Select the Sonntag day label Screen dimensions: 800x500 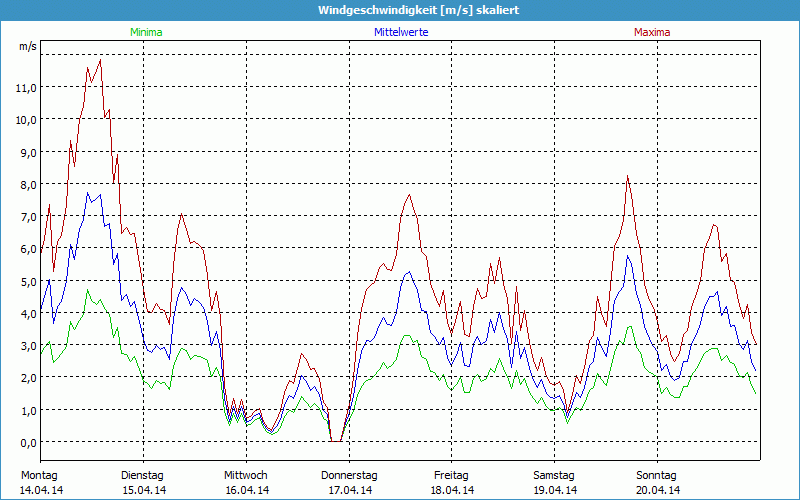coord(657,475)
